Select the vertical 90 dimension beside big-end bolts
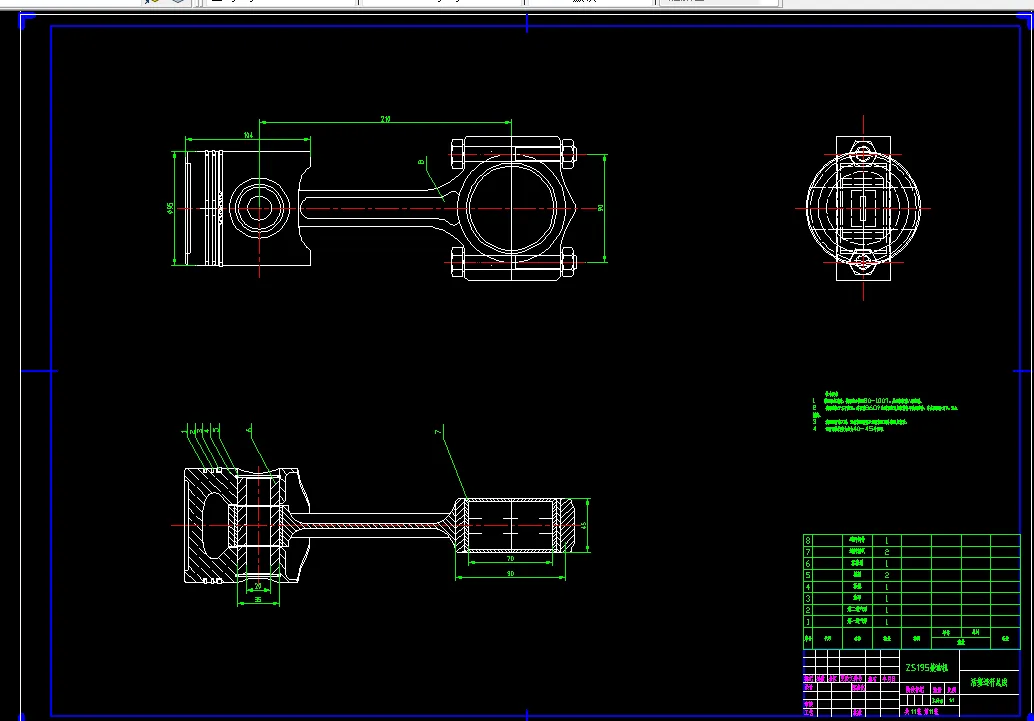 coord(600,208)
